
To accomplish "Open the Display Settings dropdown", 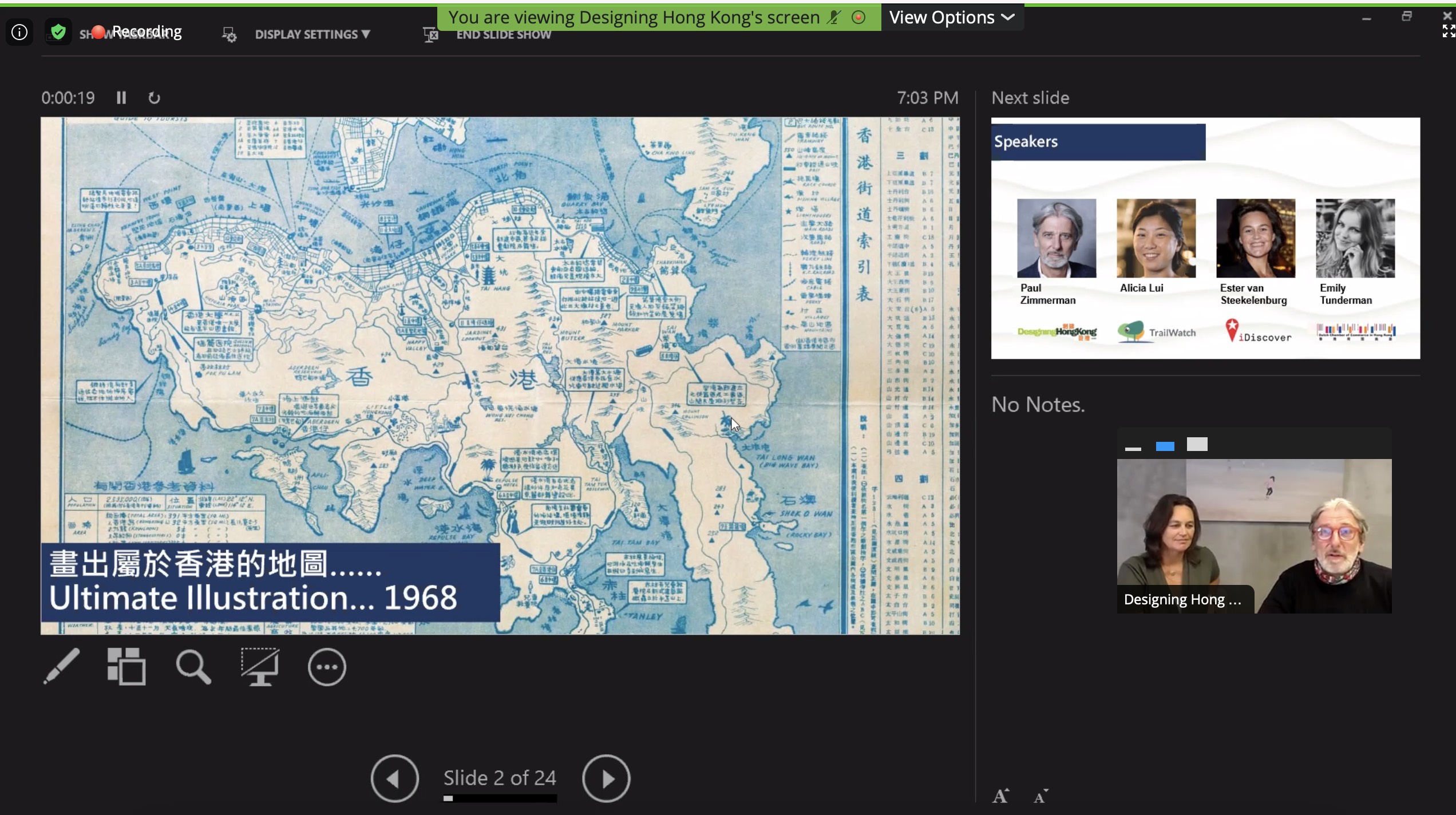I will point(312,34).
